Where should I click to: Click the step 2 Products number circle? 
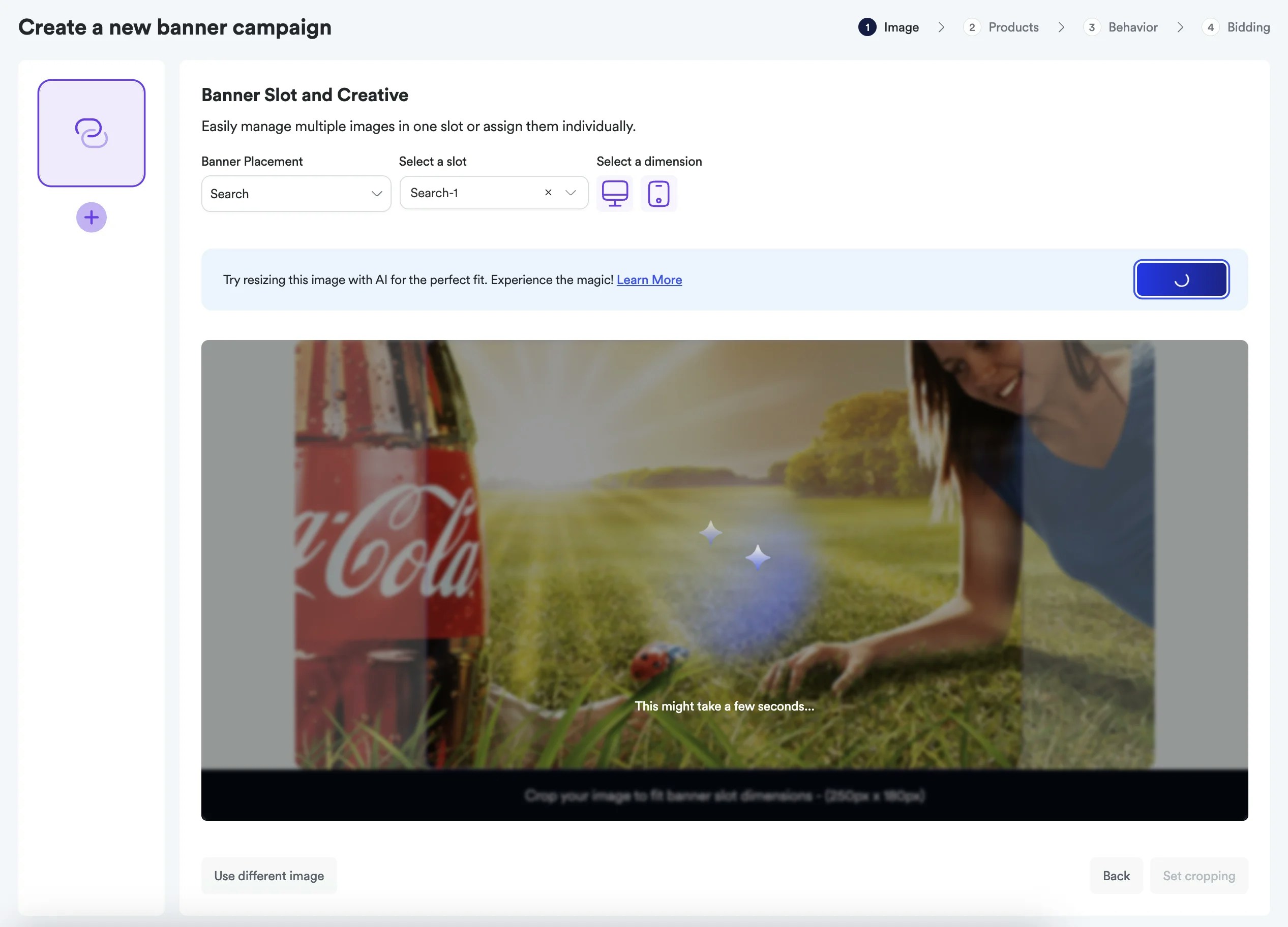(x=972, y=26)
